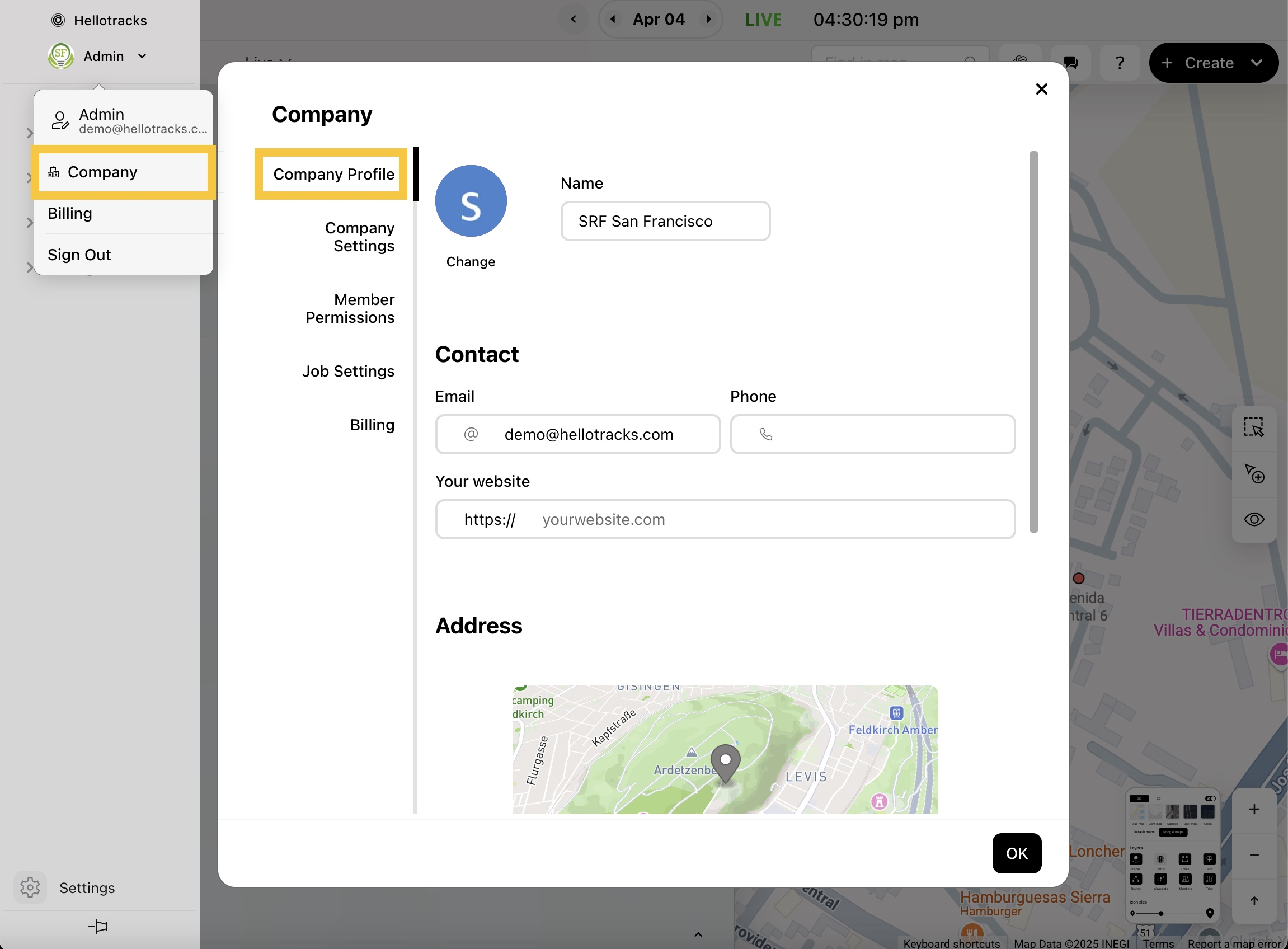
Task: Open the help question mark icon
Action: (1119, 63)
